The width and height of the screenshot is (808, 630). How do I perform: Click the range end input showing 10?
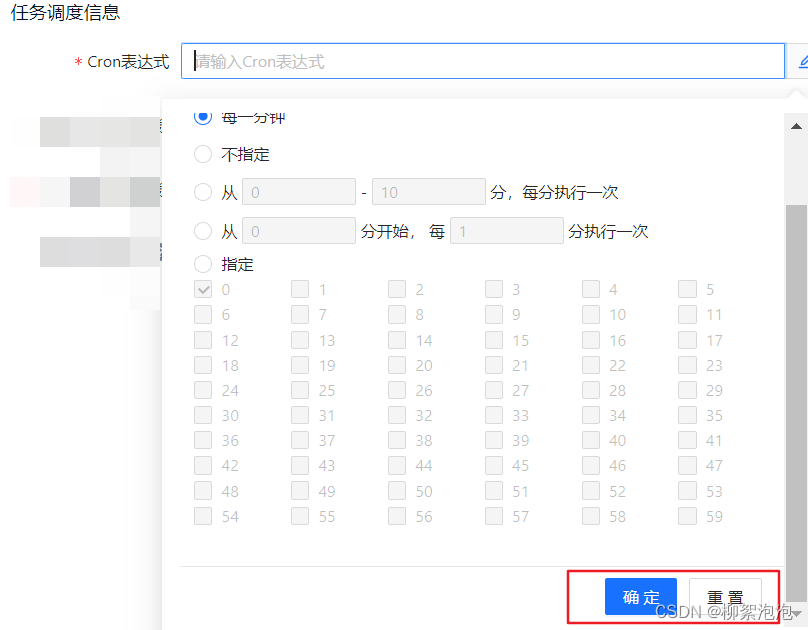click(428, 191)
